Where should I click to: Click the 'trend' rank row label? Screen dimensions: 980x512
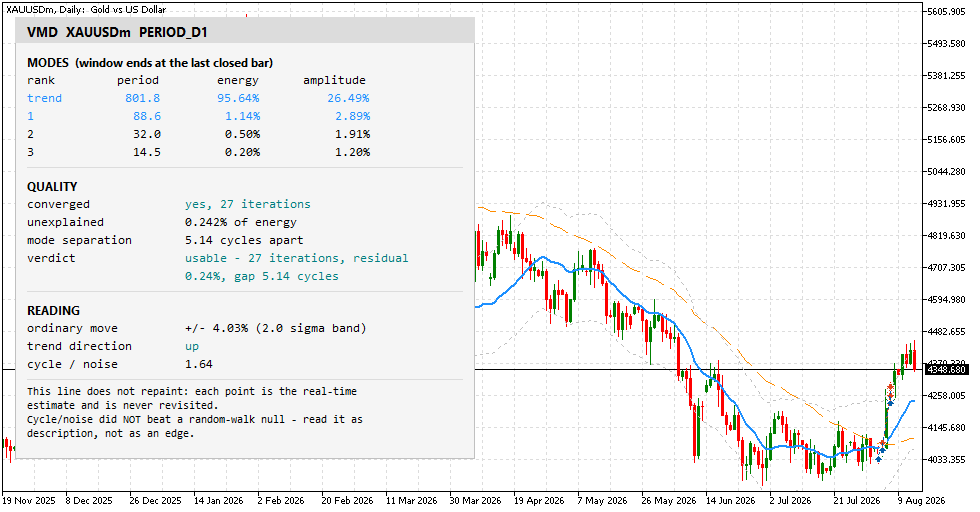tap(44, 98)
